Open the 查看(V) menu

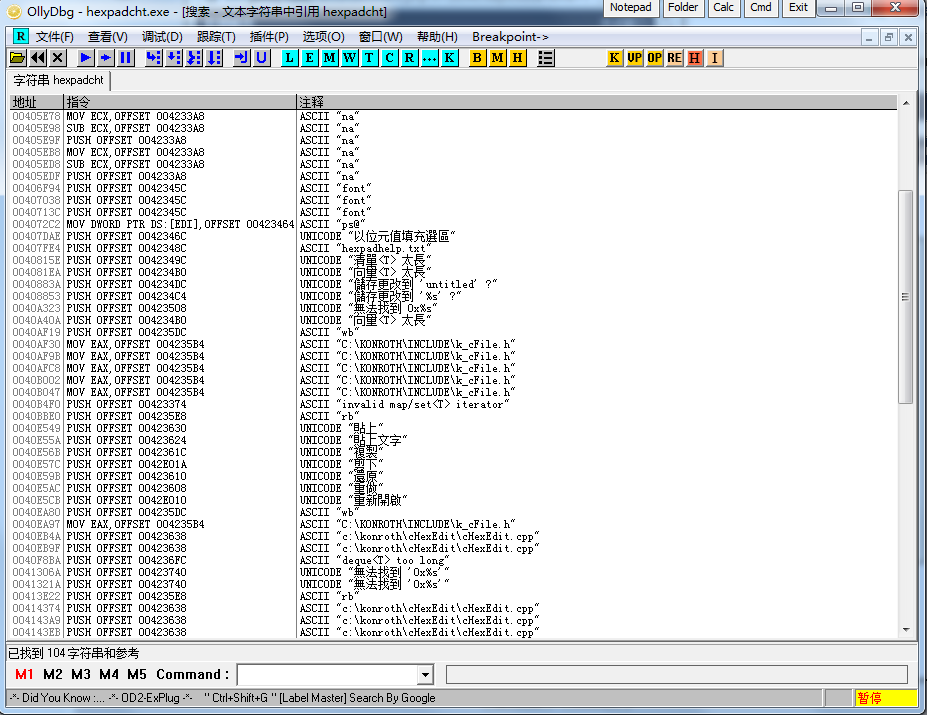[x=108, y=37]
